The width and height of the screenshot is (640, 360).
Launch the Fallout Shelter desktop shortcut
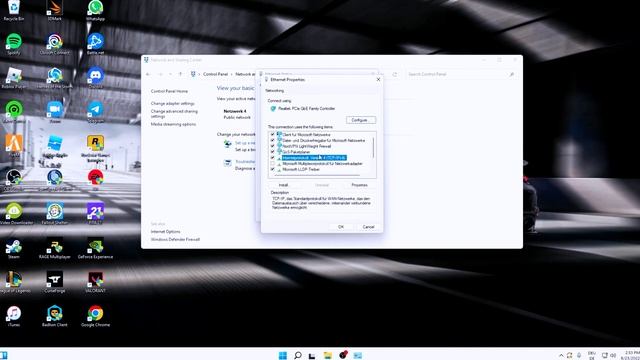54,213
